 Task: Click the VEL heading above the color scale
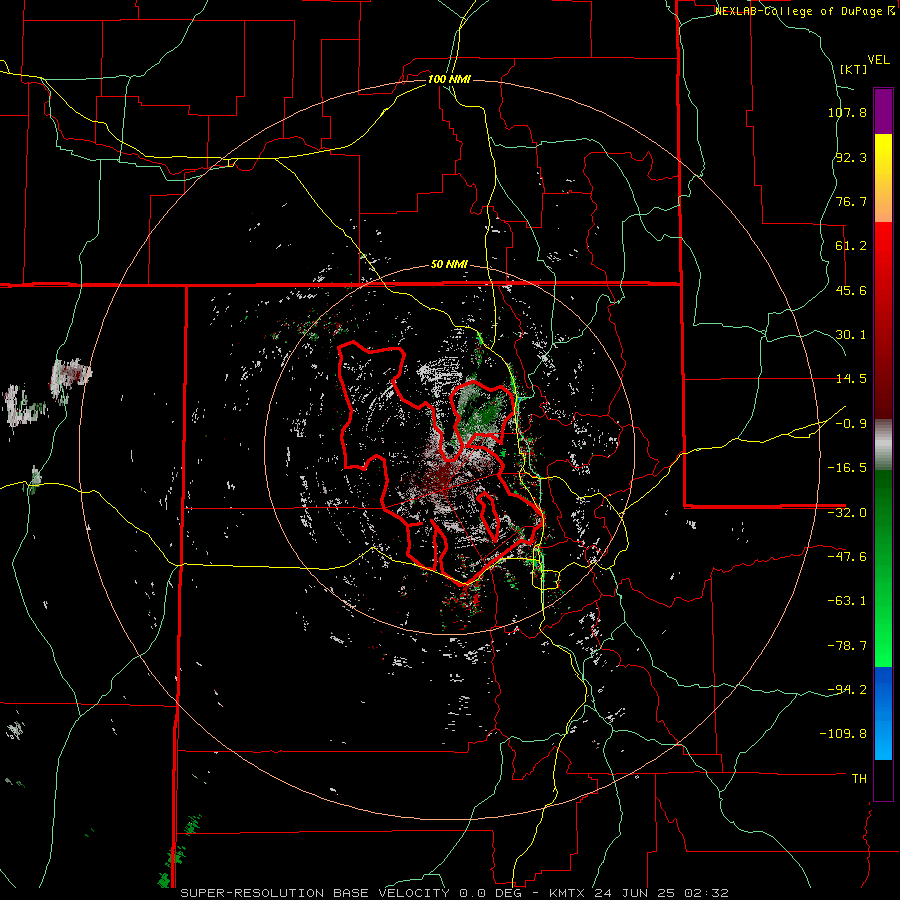(x=879, y=60)
